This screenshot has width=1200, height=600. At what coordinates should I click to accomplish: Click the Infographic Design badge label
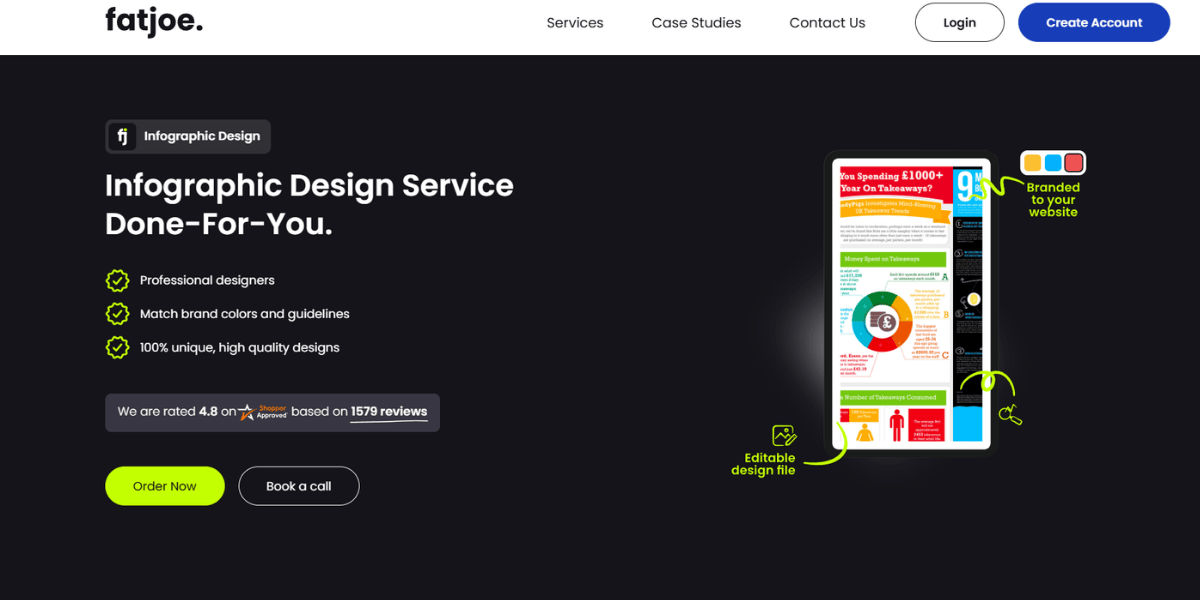tap(202, 136)
